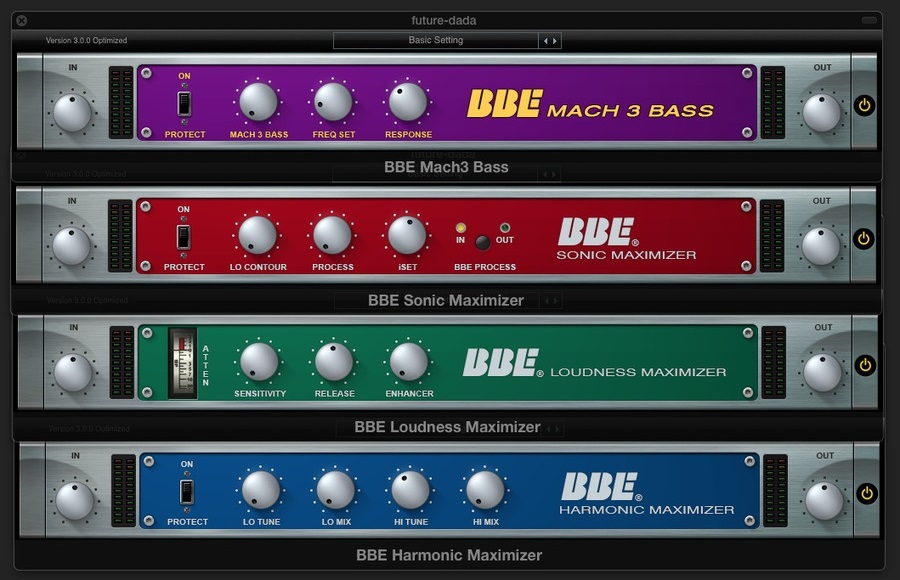Toggle the Harmonic Maximizer PROTECT switch
900x580 pixels.
(187, 492)
